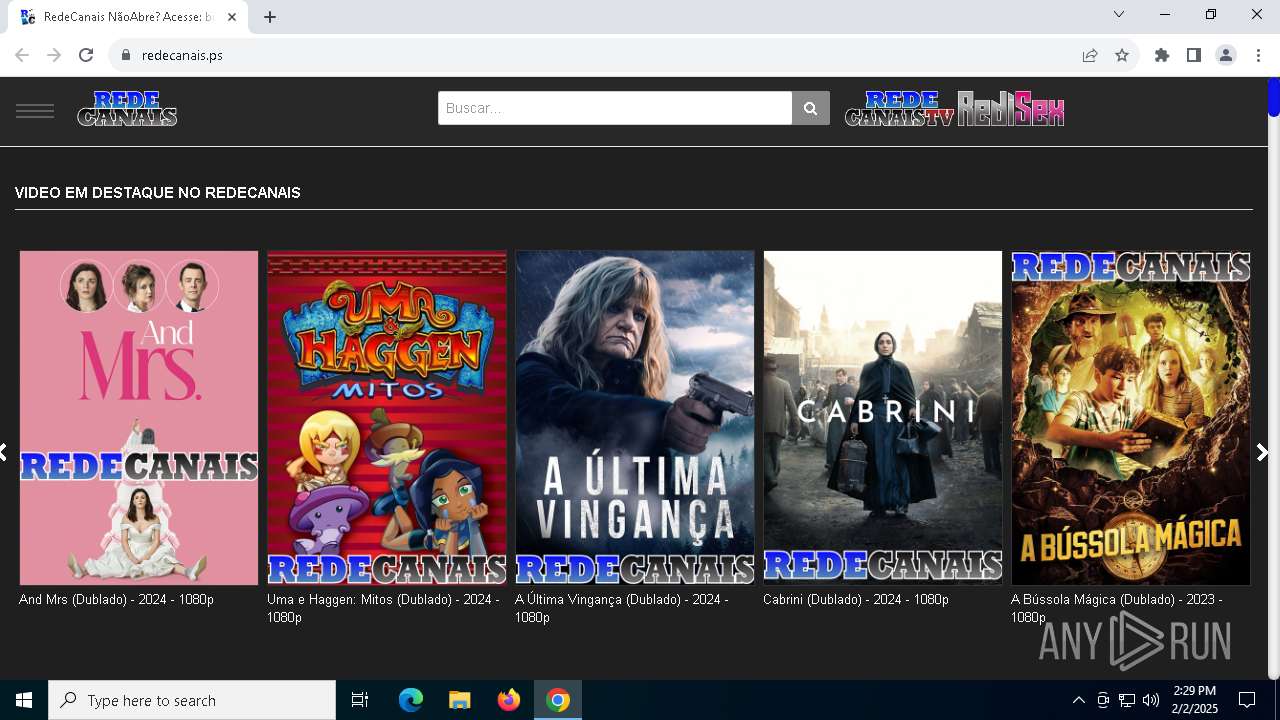This screenshot has width=1280, height=720.
Task: Click 'A Bússola Mágica (Dublado)' title link
Action: point(1116,608)
